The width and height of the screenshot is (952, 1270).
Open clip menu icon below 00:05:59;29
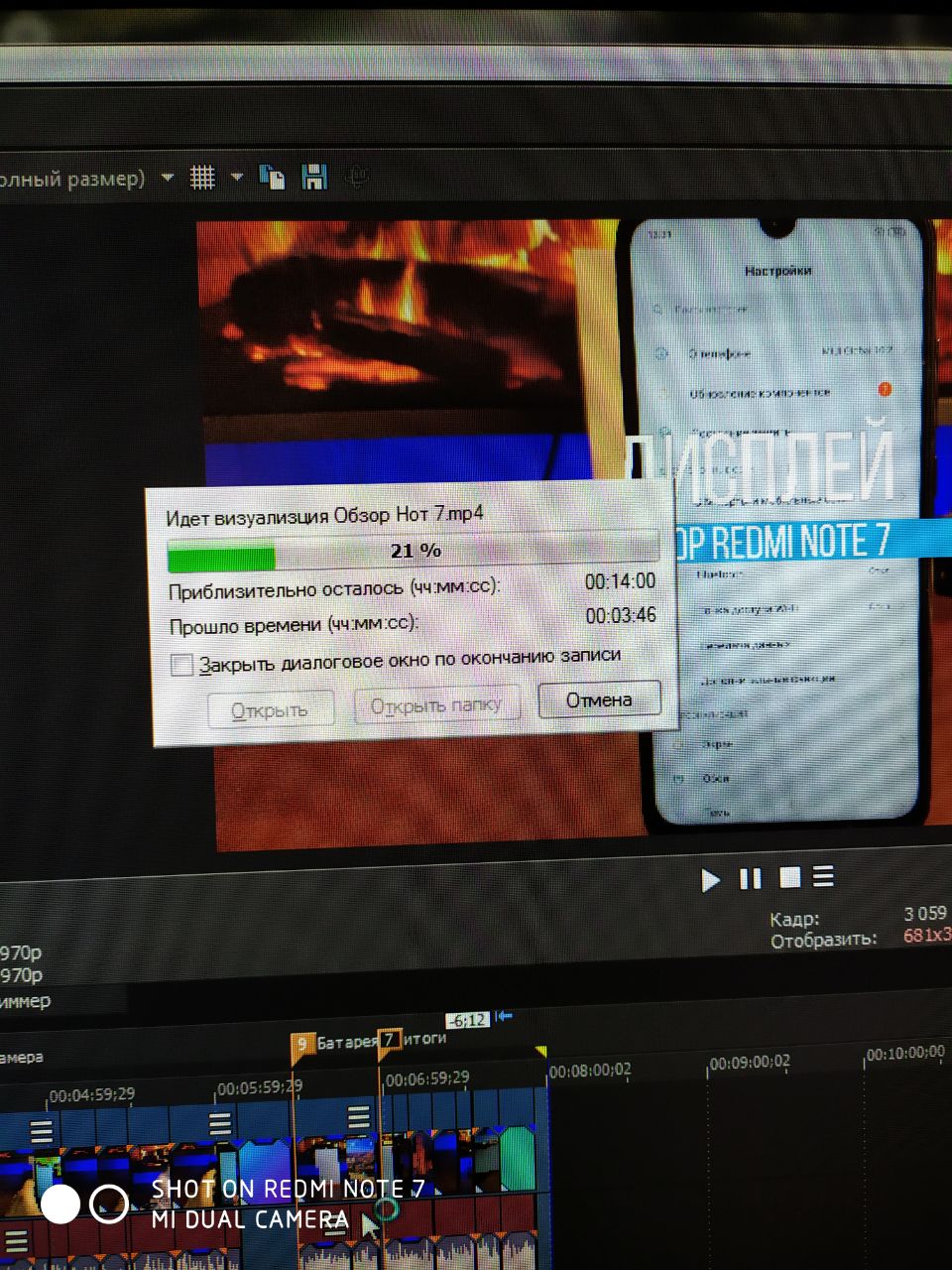[x=219, y=1123]
